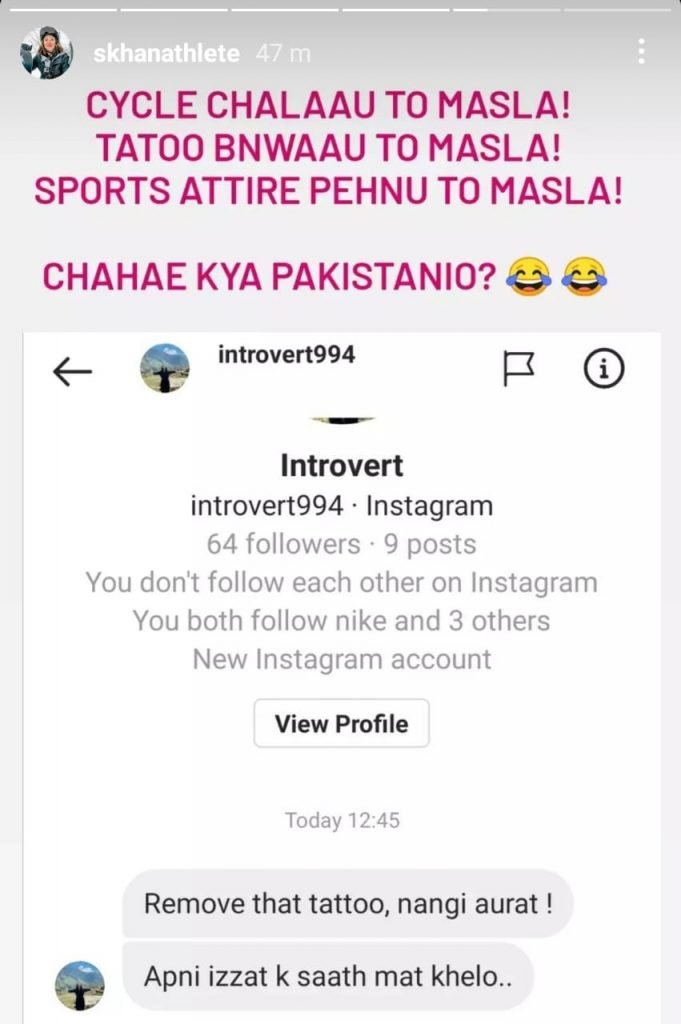Tap skhanathlete's story profile picture
This screenshot has height=1024, width=681.
click(46, 53)
